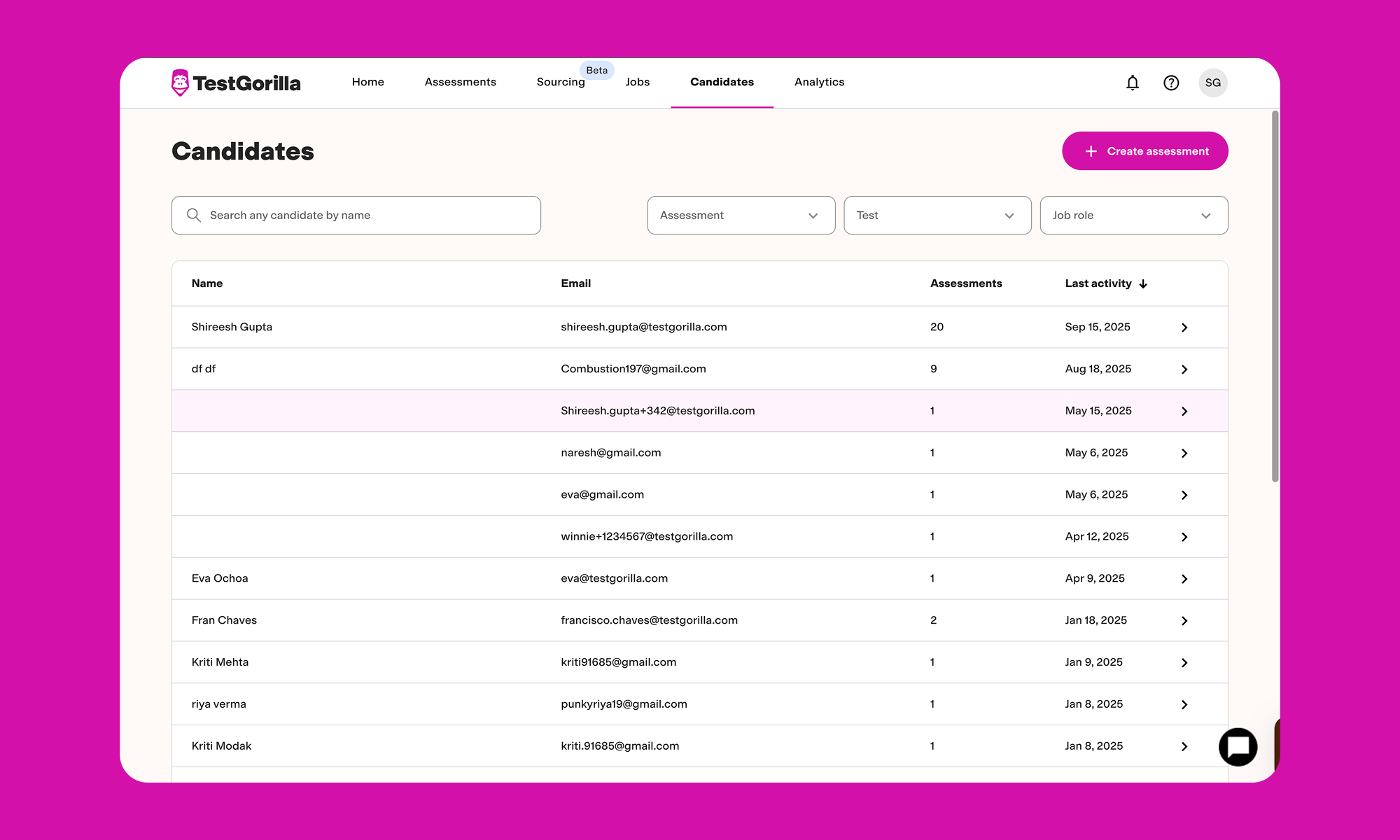
Task: Click the TestGorilla logo
Action: pyautogui.click(x=236, y=83)
